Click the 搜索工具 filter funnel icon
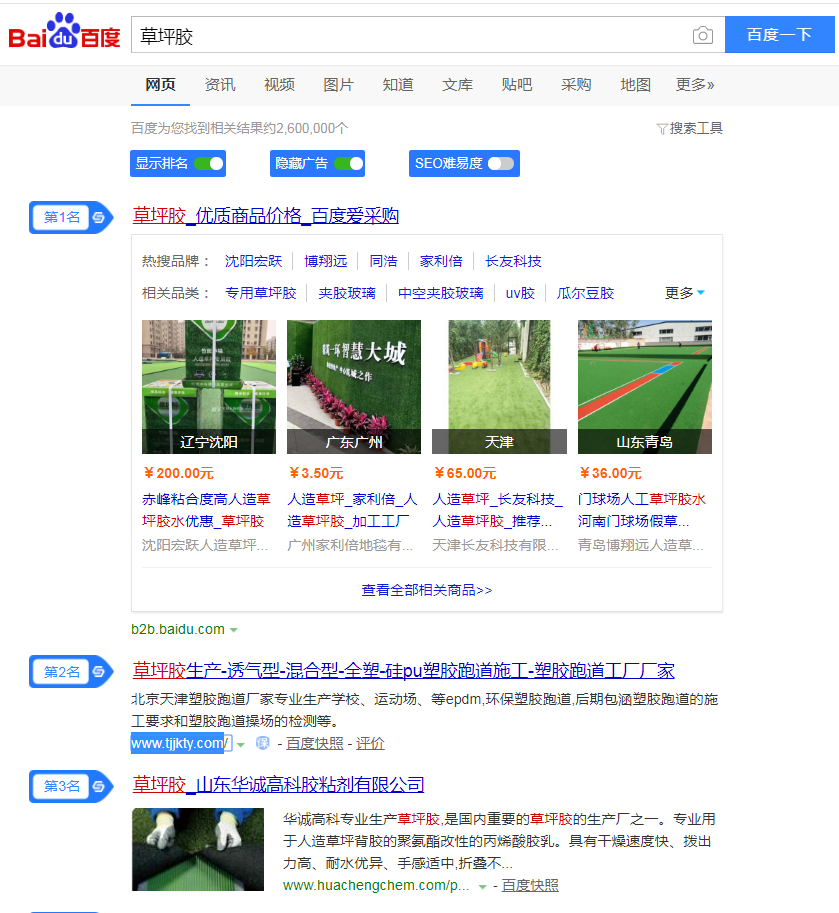 pos(661,129)
